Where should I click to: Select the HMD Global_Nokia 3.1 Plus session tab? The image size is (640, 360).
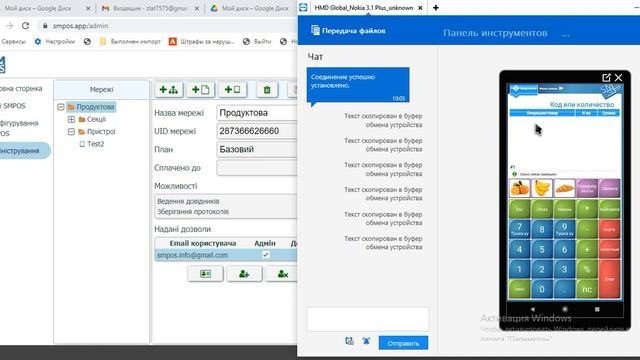click(x=364, y=8)
